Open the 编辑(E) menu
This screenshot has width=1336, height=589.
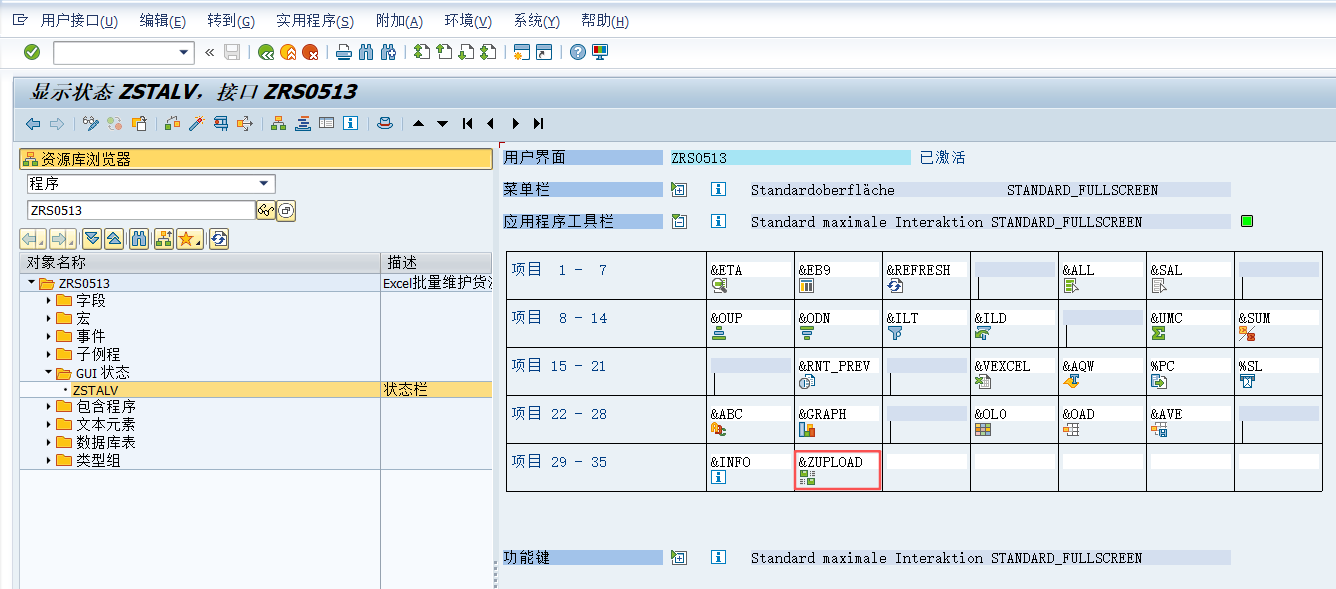coord(162,21)
